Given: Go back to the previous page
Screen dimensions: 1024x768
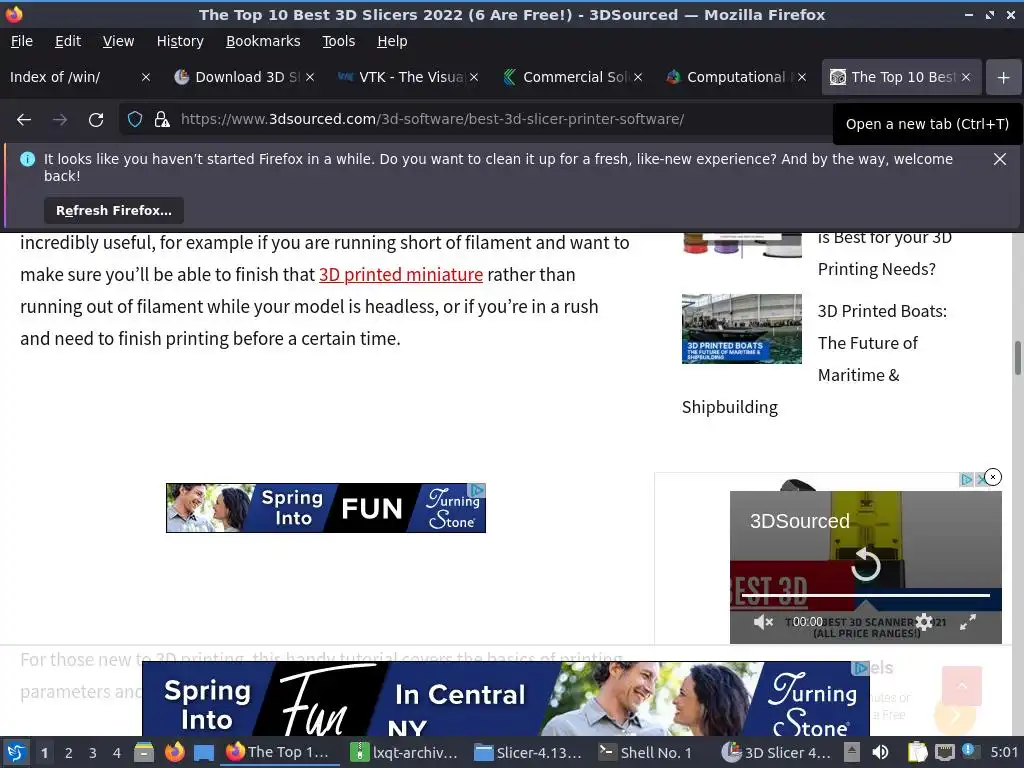Looking at the screenshot, I should [24, 120].
